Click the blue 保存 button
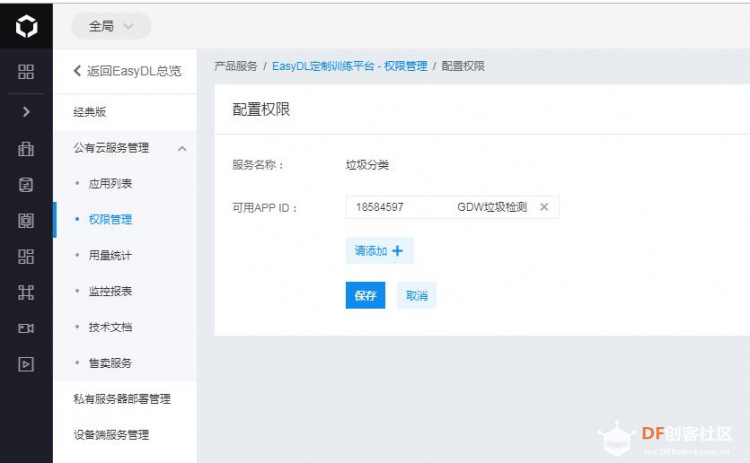Image resolution: width=750 pixels, height=463 pixels. [x=365, y=296]
